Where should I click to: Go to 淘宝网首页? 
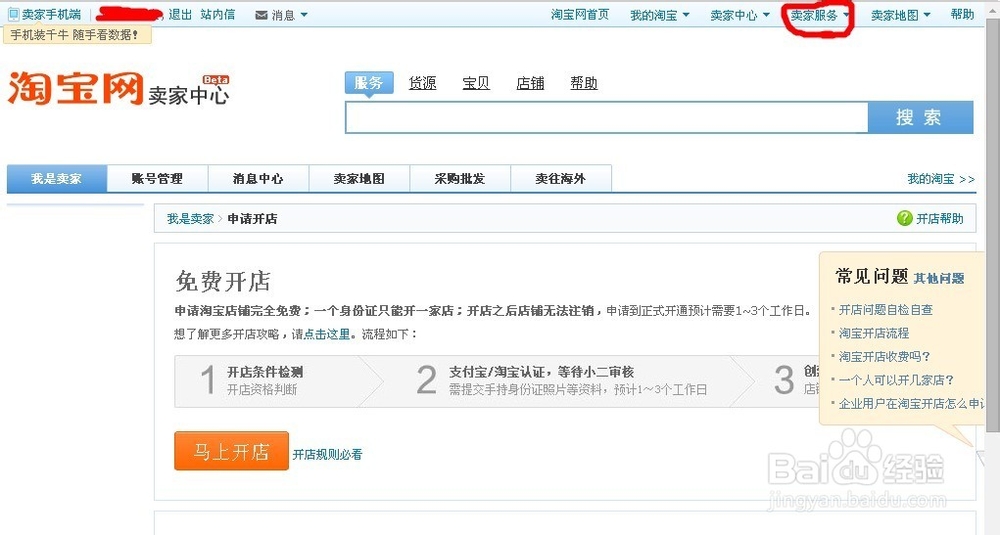[x=580, y=15]
